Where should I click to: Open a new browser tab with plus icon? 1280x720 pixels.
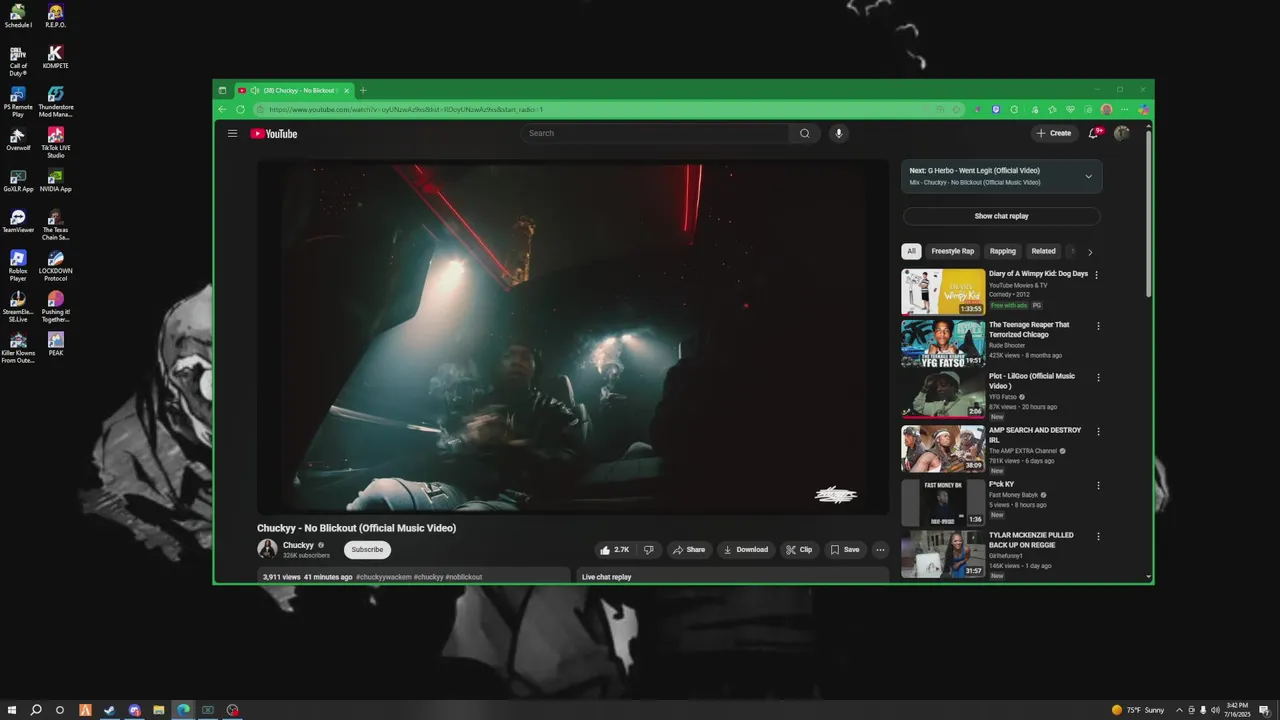pyautogui.click(x=363, y=90)
